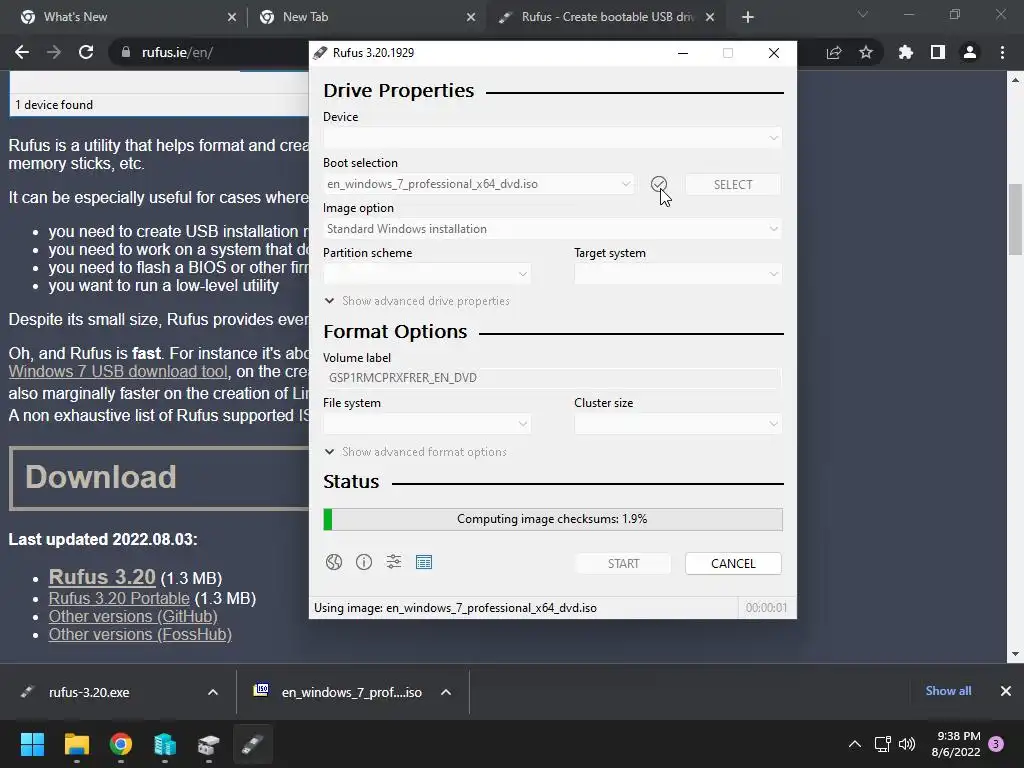Show hidden system tray icons
The image size is (1024, 768).
[854, 744]
